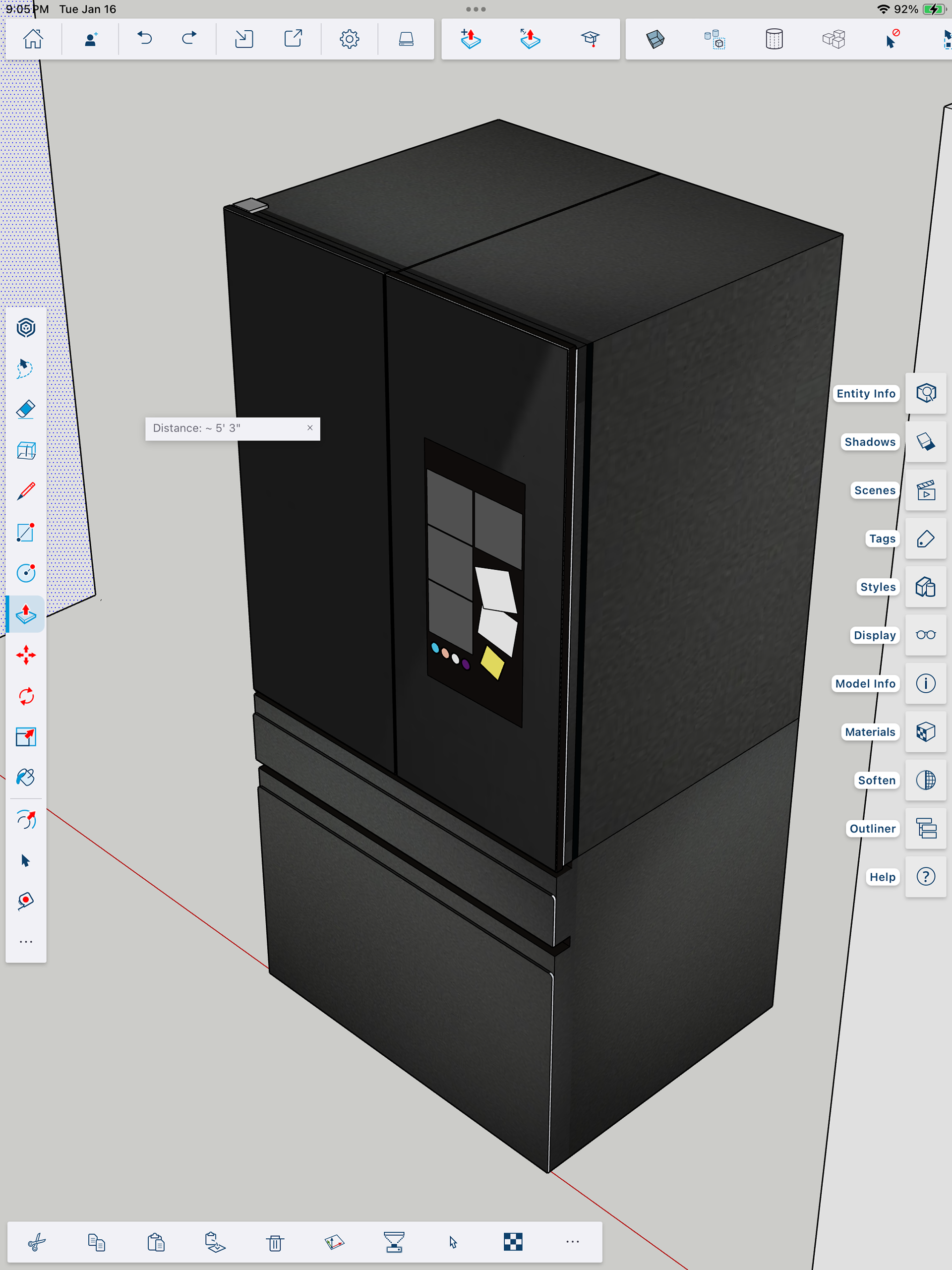Open the Entity Info panel
The height and width of the screenshot is (1270, 952).
pyautogui.click(x=925, y=393)
